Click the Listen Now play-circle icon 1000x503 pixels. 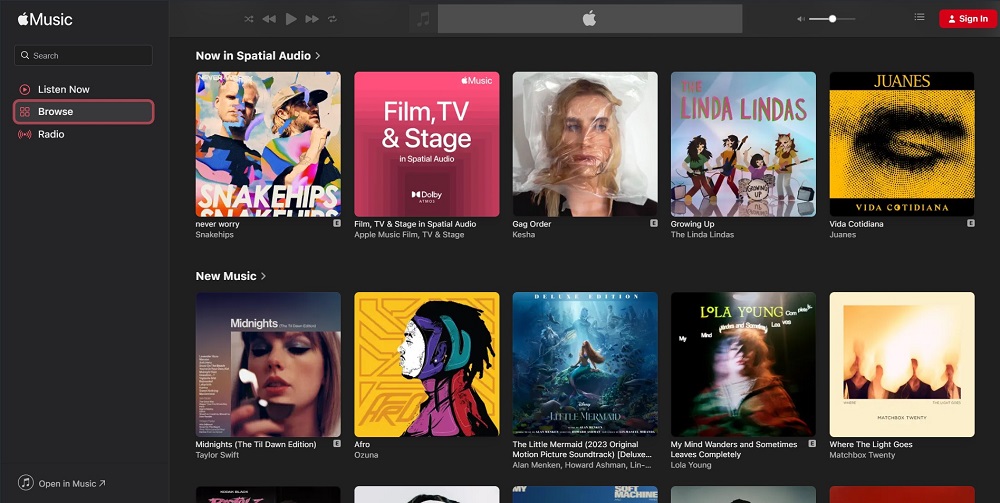tap(25, 89)
